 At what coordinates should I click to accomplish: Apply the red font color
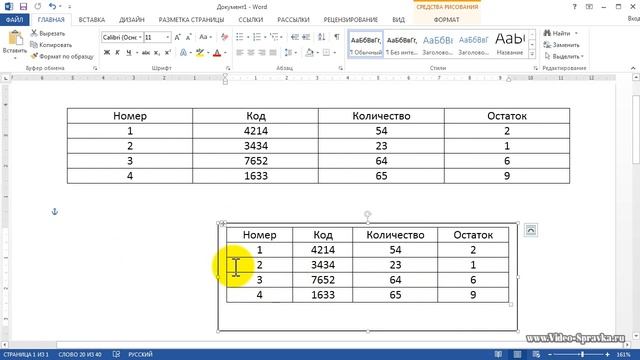[217, 53]
